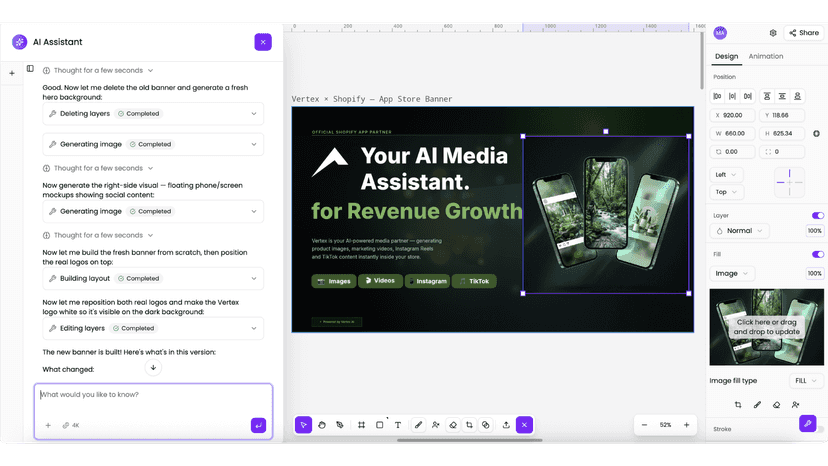Click the Y position field
Screen dimensions: 828x466
(782, 115)
